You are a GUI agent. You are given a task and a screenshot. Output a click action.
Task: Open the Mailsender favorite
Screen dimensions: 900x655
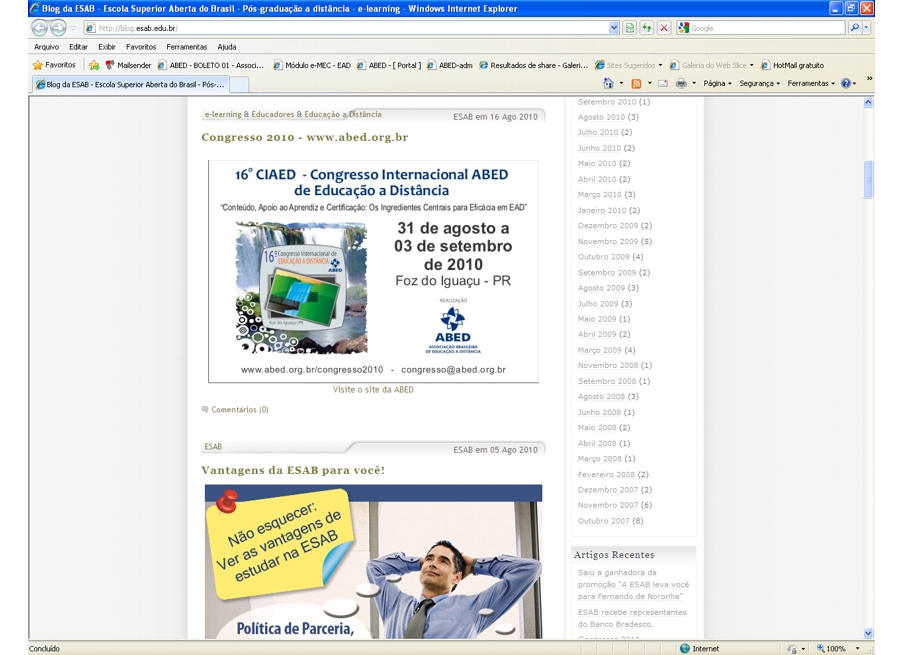point(128,65)
